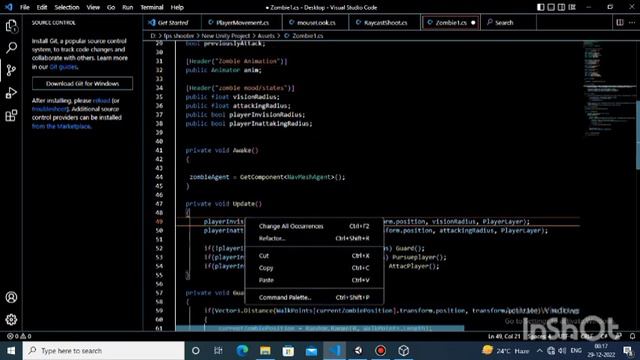Choose Copy from context menu

[314, 268]
